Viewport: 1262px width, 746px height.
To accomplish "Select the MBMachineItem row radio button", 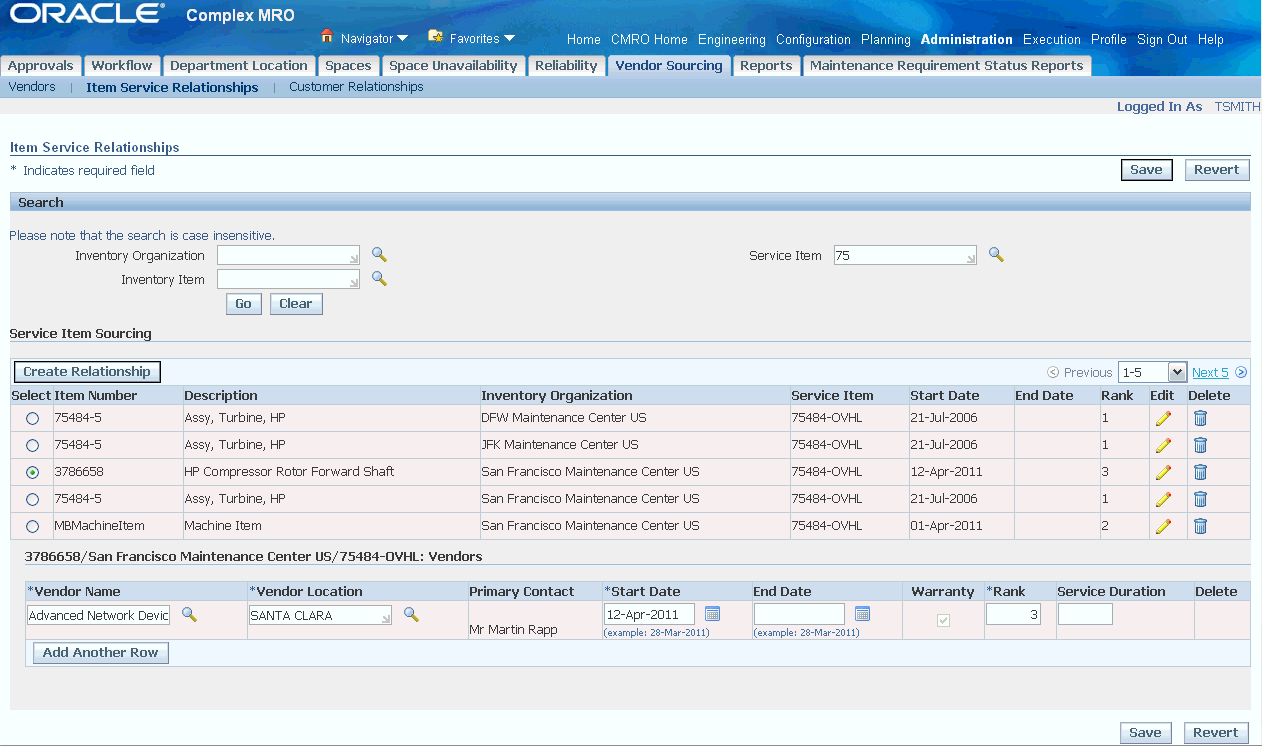I will click(x=33, y=526).
